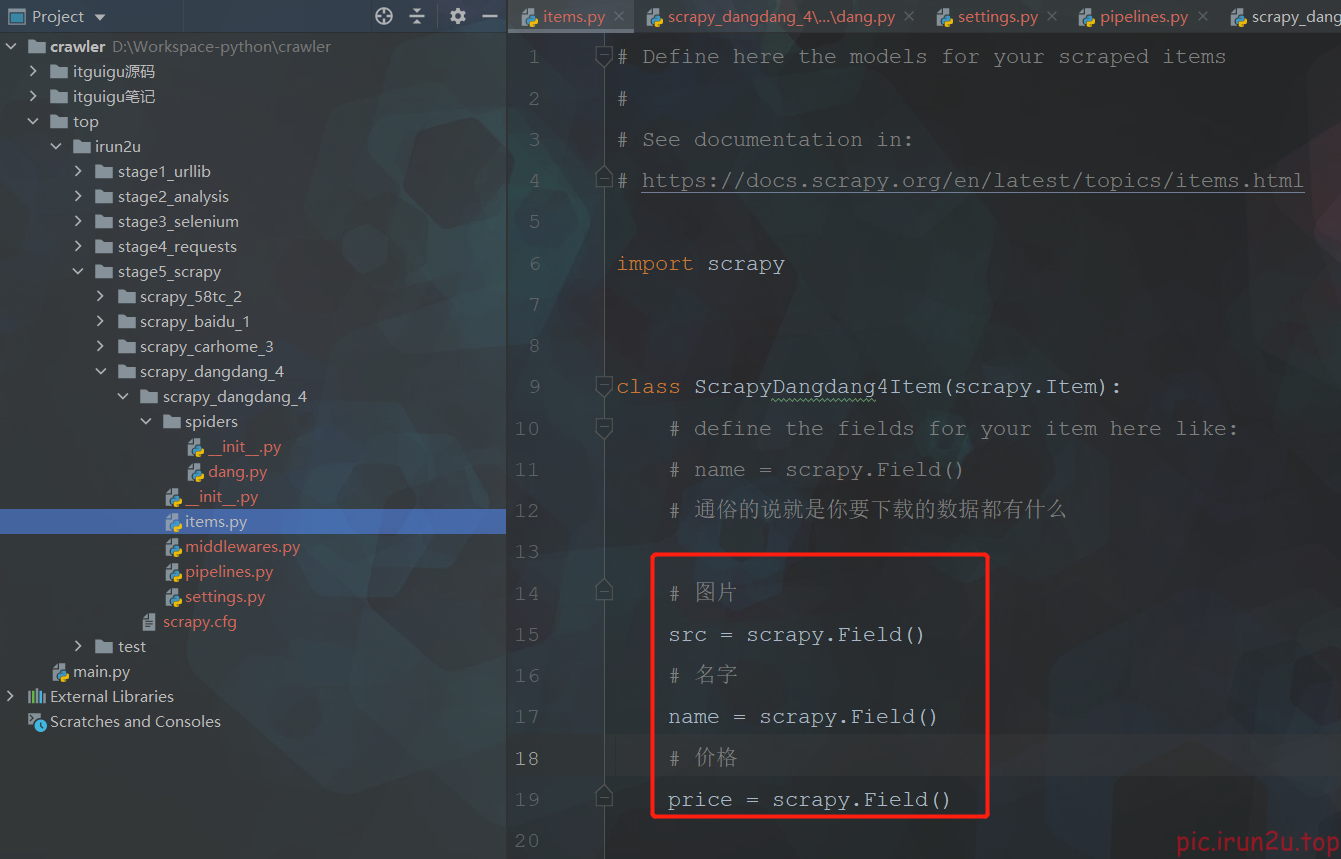1341x859 pixels.
Task: Open the docs.scrapy.org items documentation link
Action: [972, 181]
